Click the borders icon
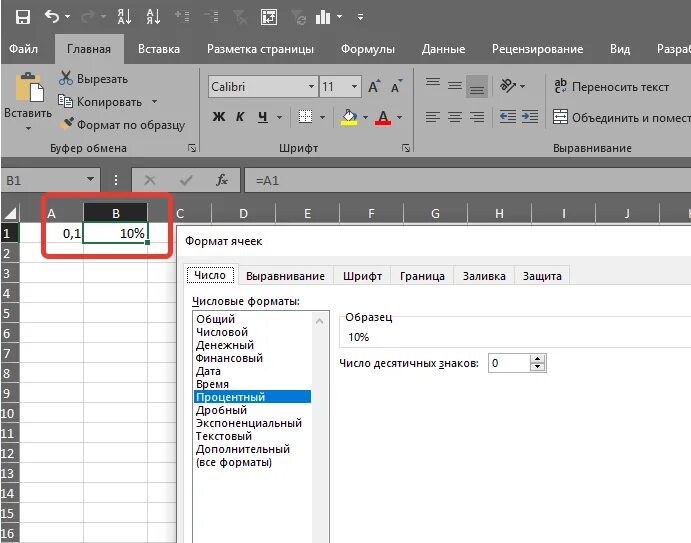Screen dimensions: 691x543 pyautogui.click(x=305, y=117)
